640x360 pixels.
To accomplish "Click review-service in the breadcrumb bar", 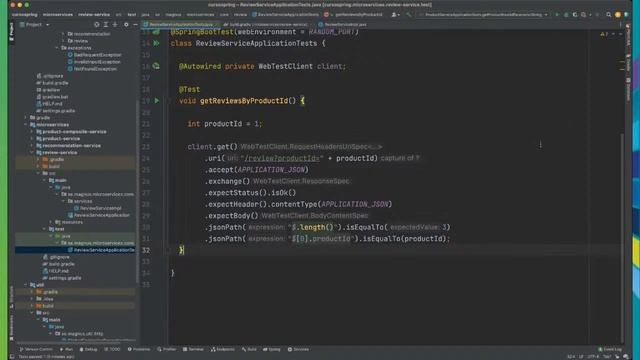I will [x=94, y=15].
